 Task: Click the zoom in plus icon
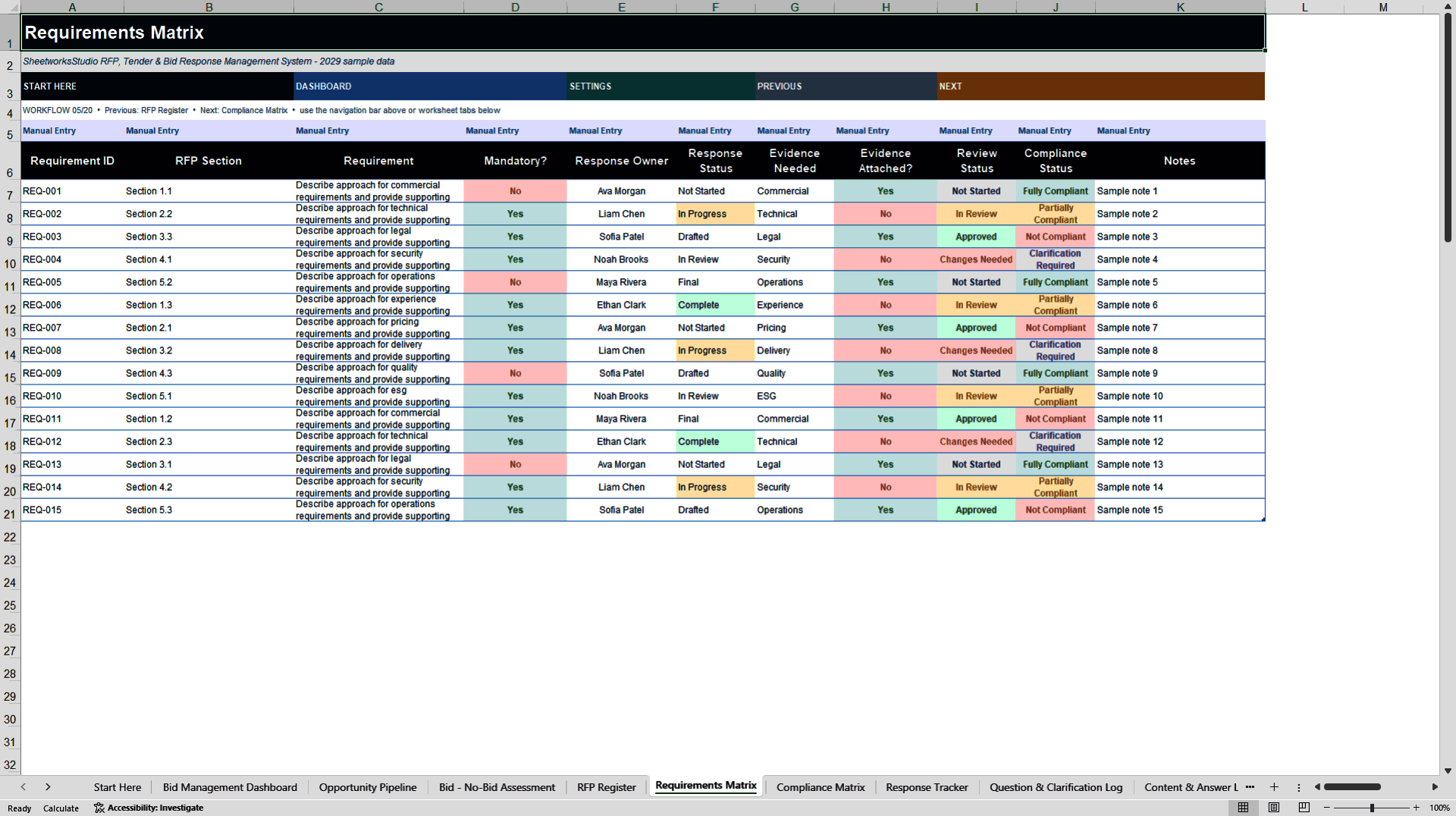pos(1416,808)
